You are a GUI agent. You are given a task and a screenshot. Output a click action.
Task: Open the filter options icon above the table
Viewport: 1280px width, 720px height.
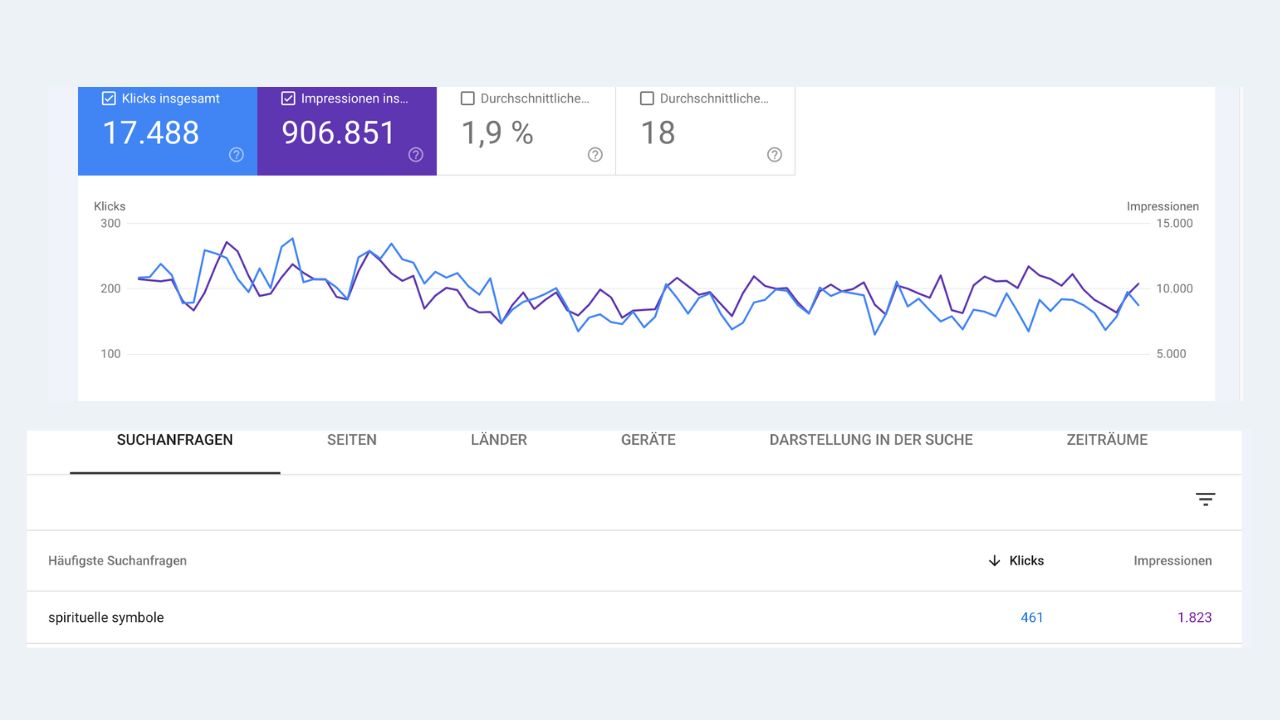[x=1205, y=498]
